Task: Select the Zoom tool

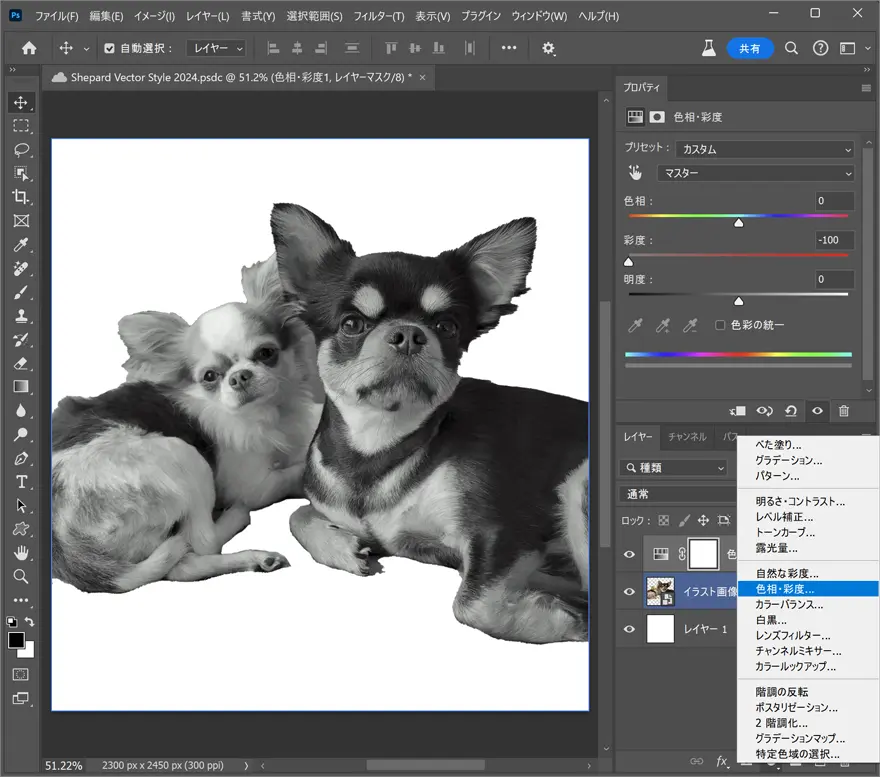Action: (x=21, y=576)
